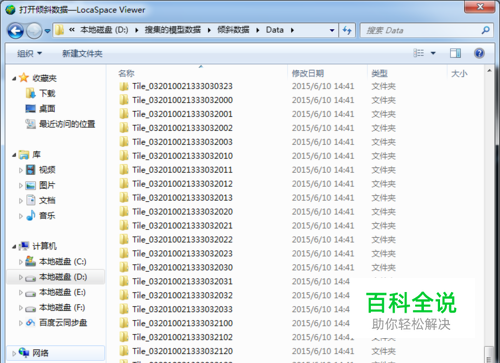Sort by the 大小 column header
This screenshot has height=363, width=500.
[459, 73]
